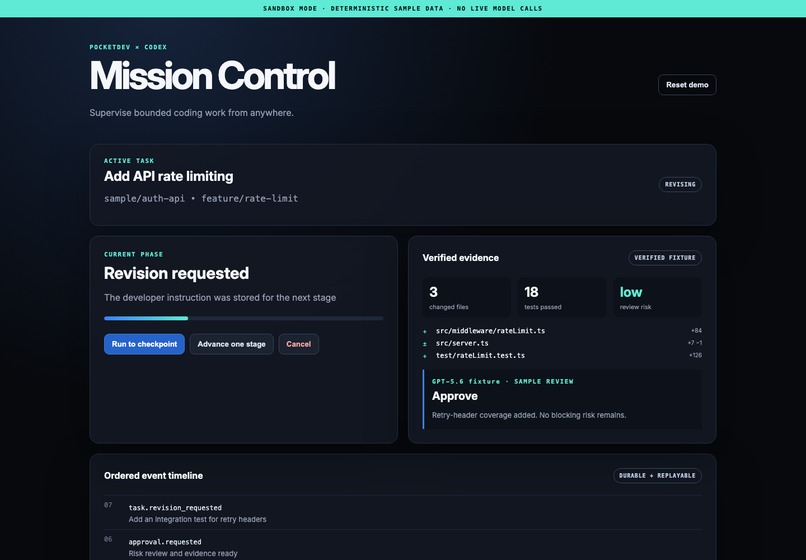Click the Risk review and evidence ready text
Image resolution: width=806 pixels, height=560 pixels.
183,553
